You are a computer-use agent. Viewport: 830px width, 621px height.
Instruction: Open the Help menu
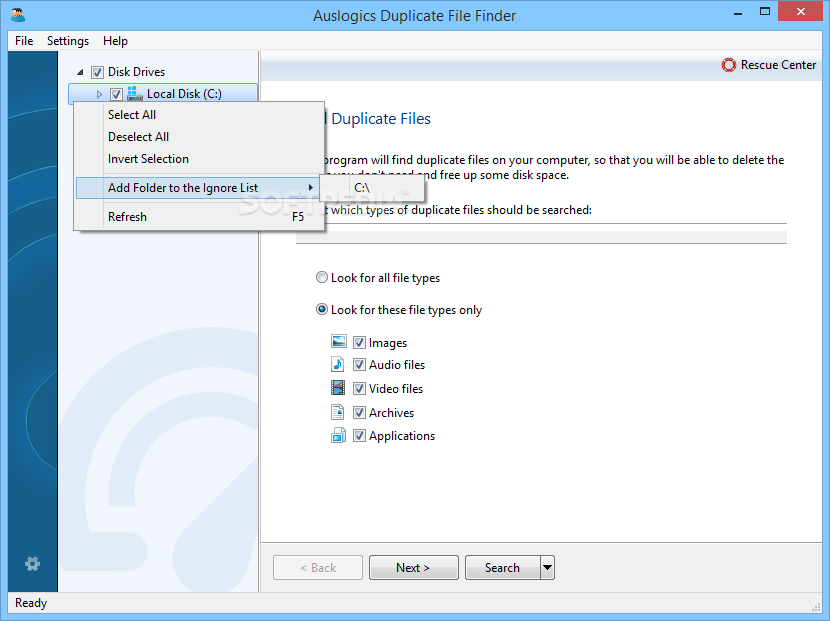pos(115,41)
